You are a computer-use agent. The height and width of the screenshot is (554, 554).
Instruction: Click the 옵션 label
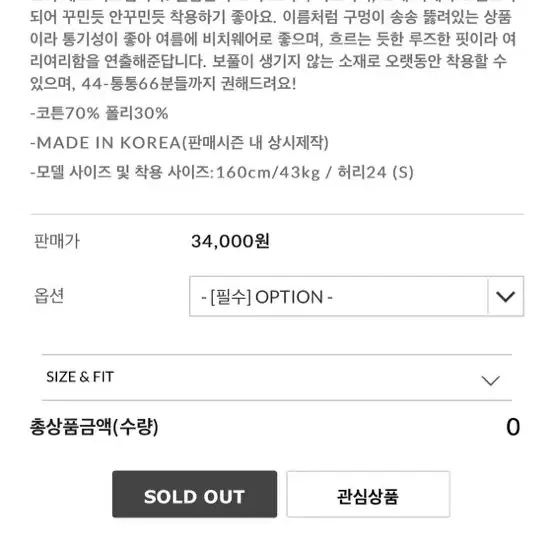click(49, 296)
